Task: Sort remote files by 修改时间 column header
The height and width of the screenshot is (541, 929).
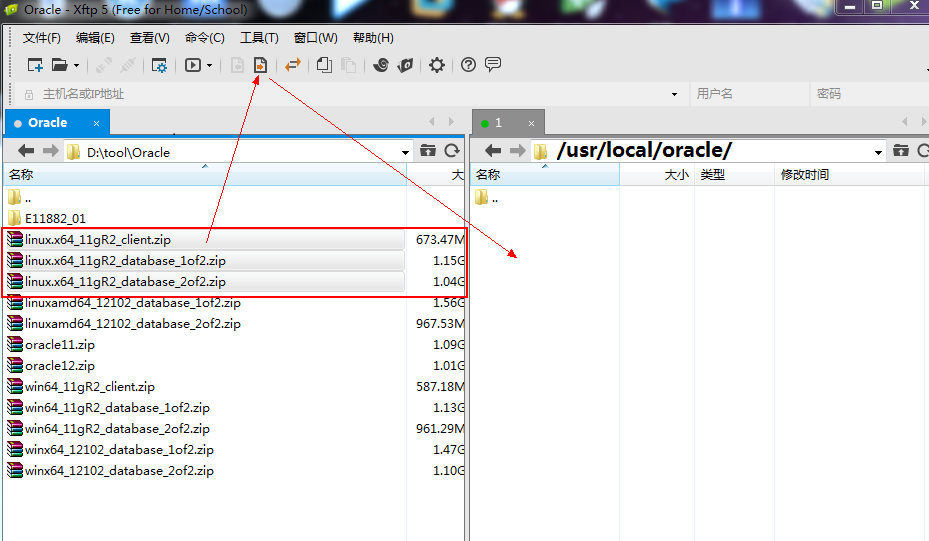Action: [x=848, y=175]
